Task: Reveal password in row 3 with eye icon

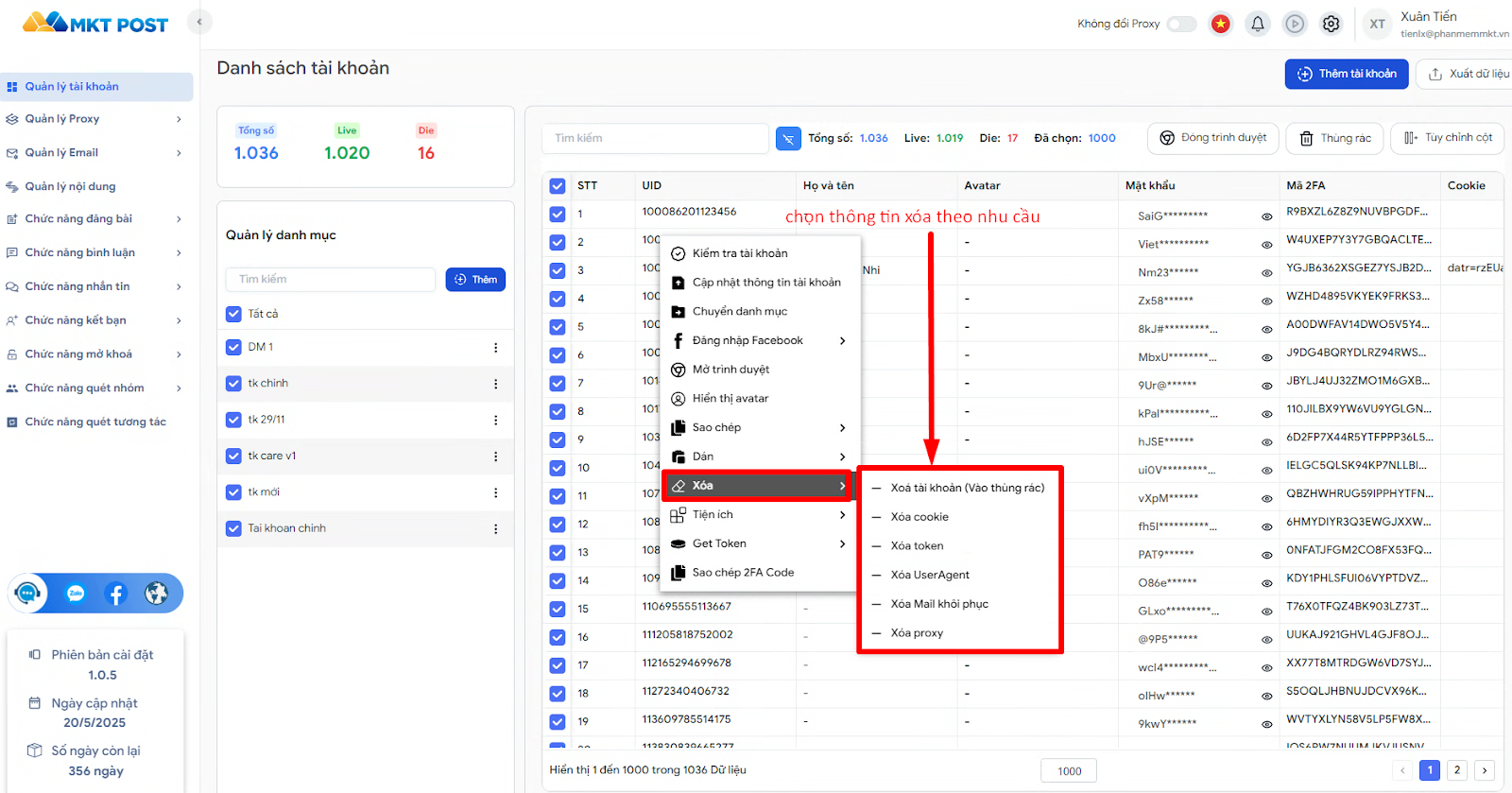Action: point(1267,273)
